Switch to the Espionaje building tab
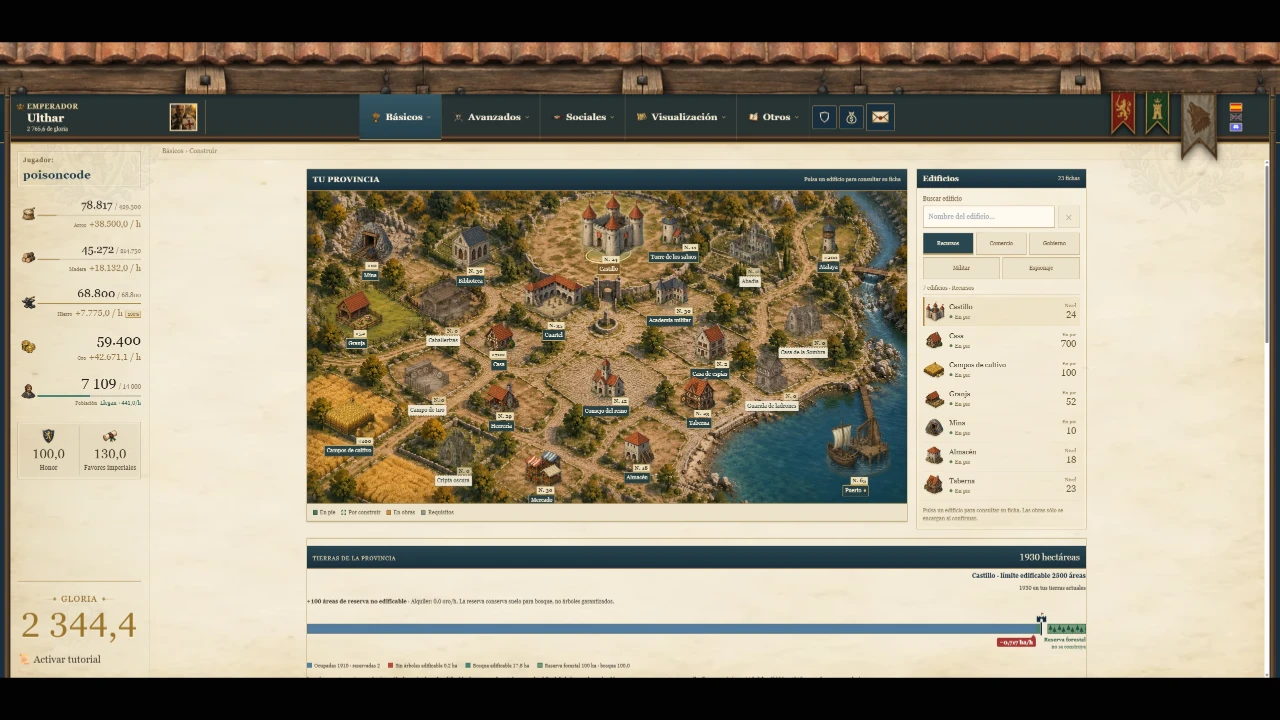 pyautogui.click(x=1041, y=268)
